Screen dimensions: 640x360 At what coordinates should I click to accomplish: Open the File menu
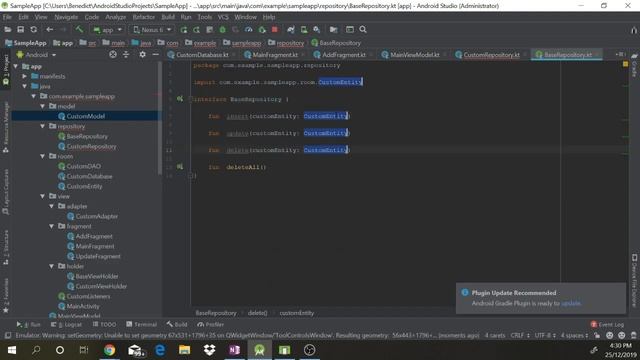[7, 17]
